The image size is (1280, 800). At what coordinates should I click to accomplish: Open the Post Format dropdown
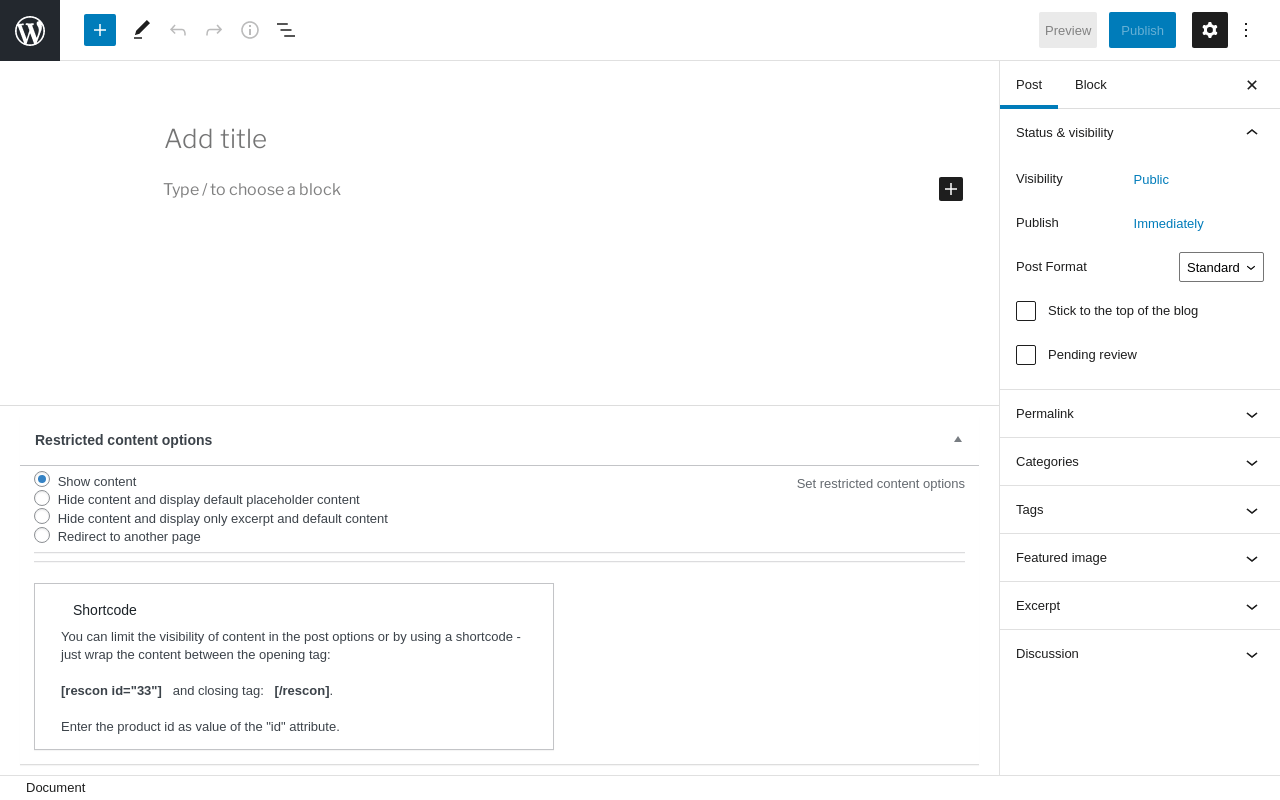tap(1221, 267)
